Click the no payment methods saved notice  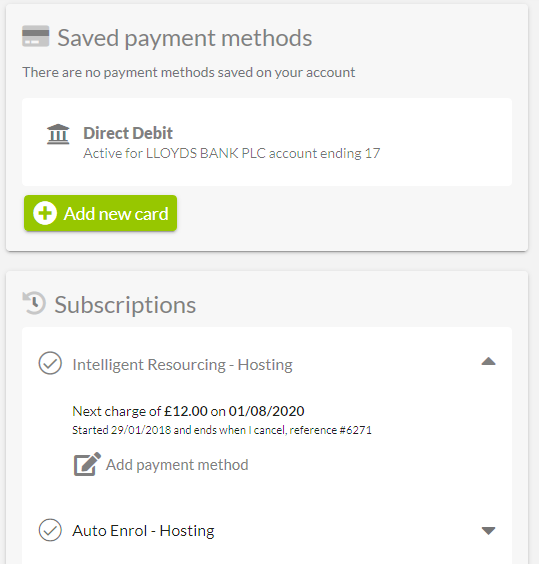pyautogui.click(x=189, y=72)
